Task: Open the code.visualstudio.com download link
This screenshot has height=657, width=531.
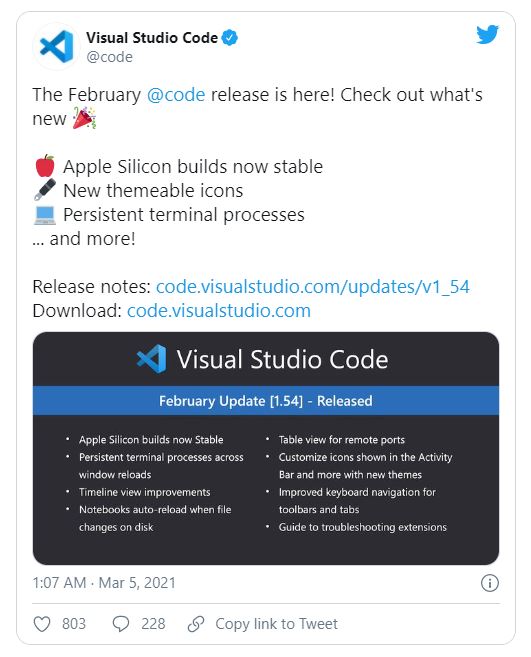Action: tap(219, 310)
